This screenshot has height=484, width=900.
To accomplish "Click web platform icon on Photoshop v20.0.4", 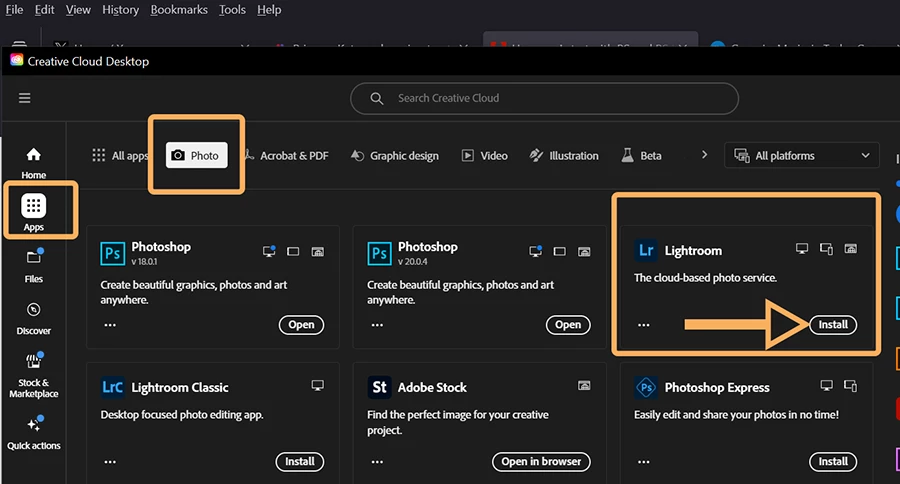I will pyautogui.click(x=584, y=251).
